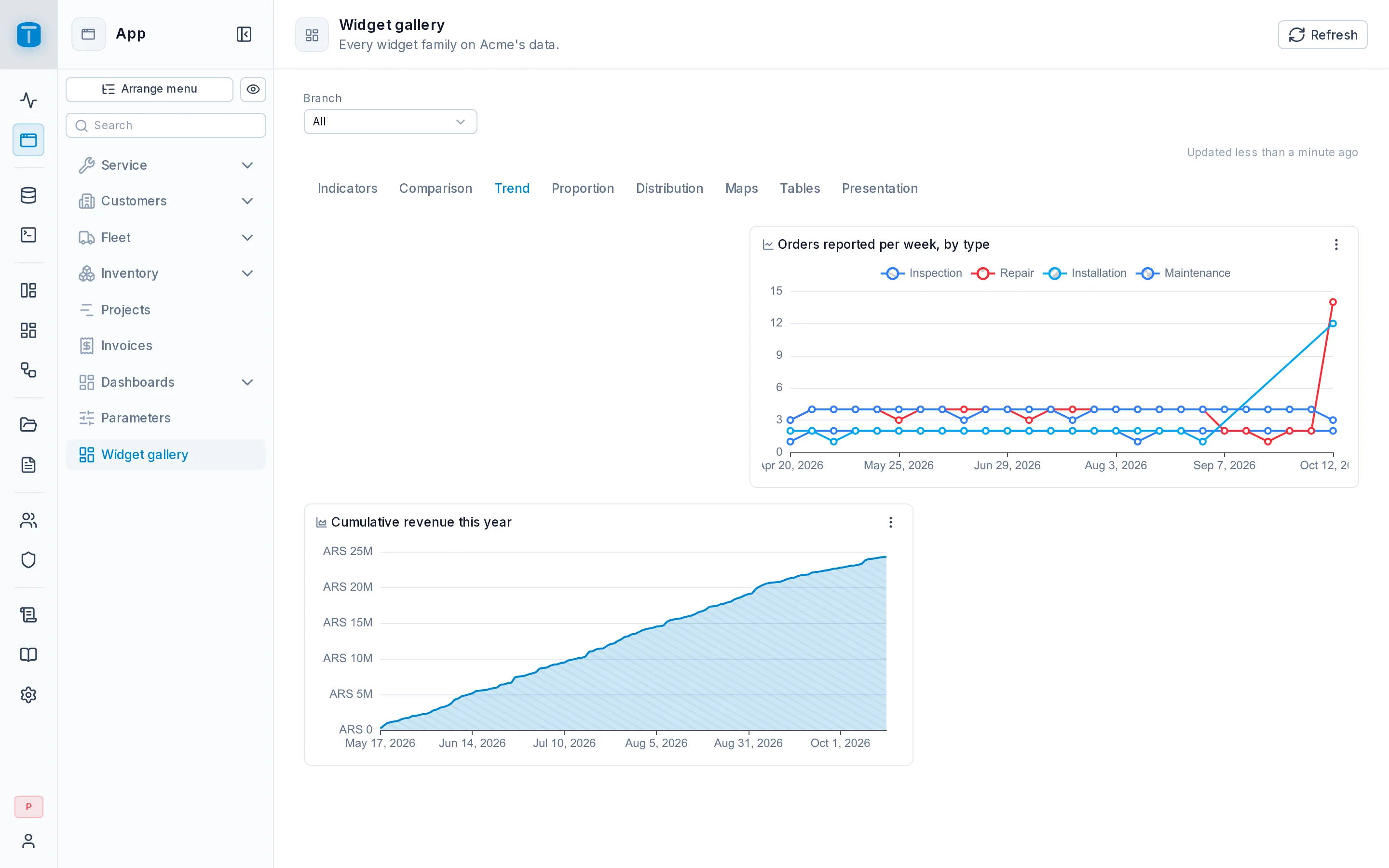This screenshot has height=868, width=1389.
Task: Click the blue T app logo
Action: pos(29,34)
